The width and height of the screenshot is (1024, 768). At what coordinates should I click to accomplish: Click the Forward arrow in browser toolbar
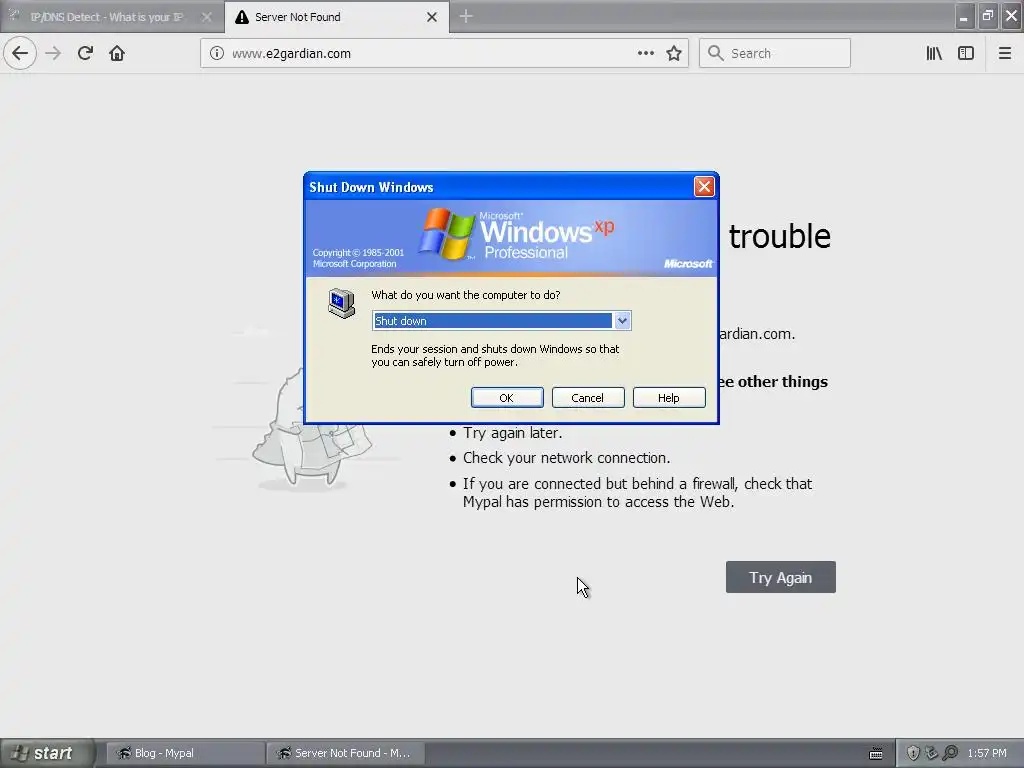point(53,53)
